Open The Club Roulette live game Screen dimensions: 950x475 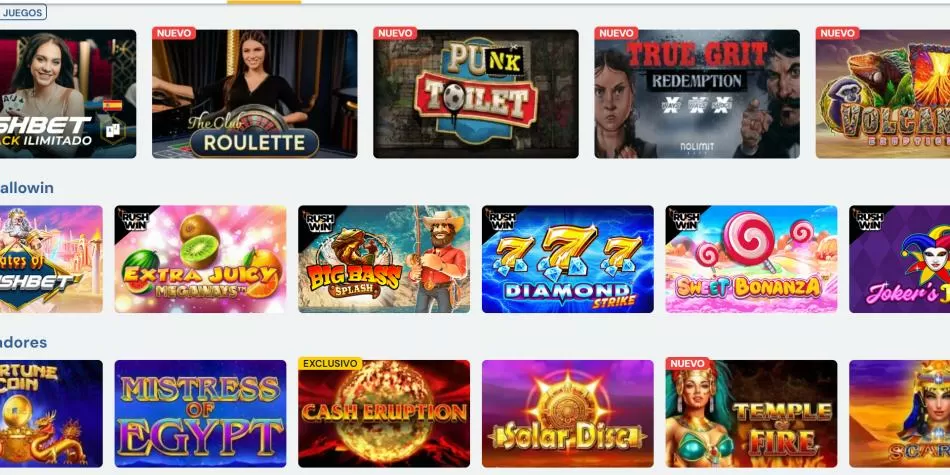pyautogui.click(x=254, y=94)
